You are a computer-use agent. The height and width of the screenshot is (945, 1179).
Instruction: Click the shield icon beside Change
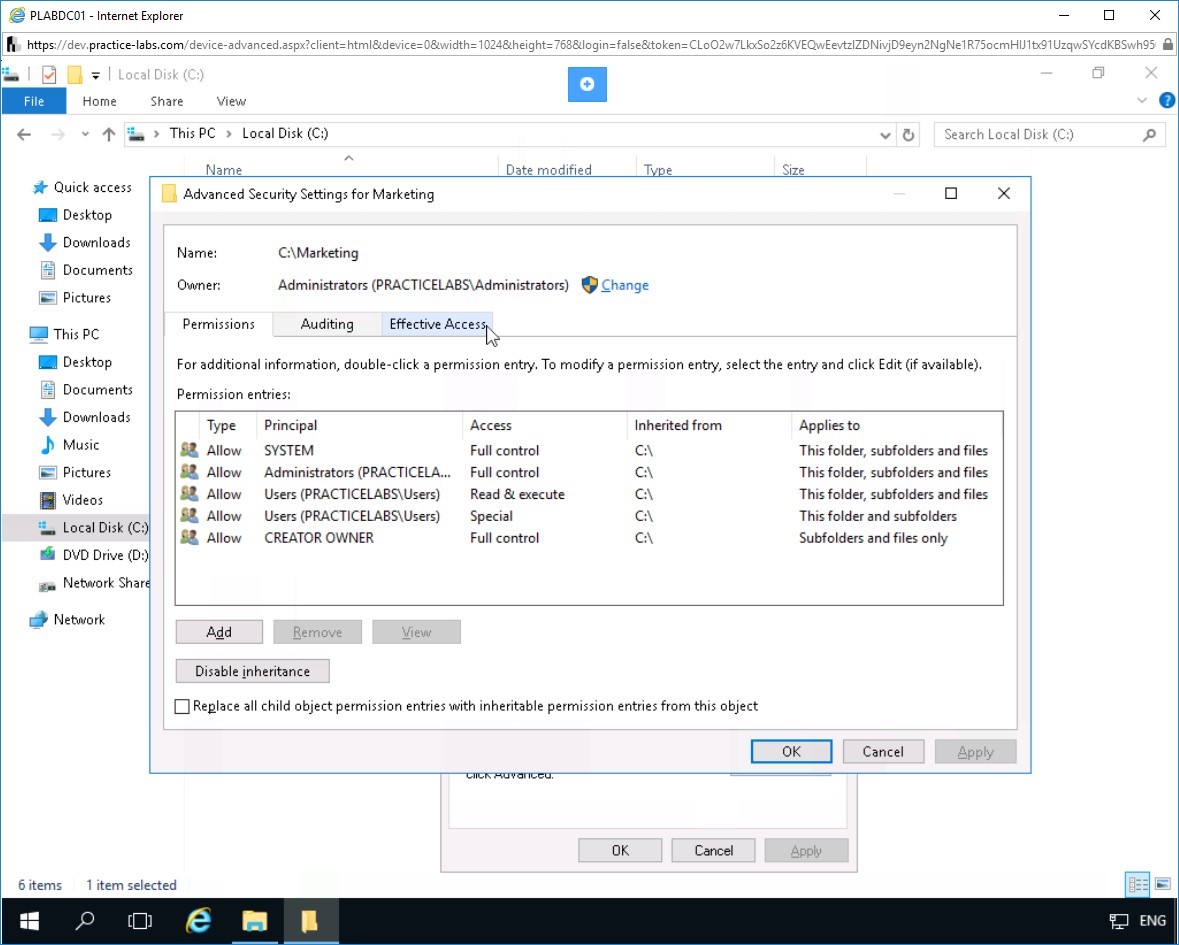(590, 285)
